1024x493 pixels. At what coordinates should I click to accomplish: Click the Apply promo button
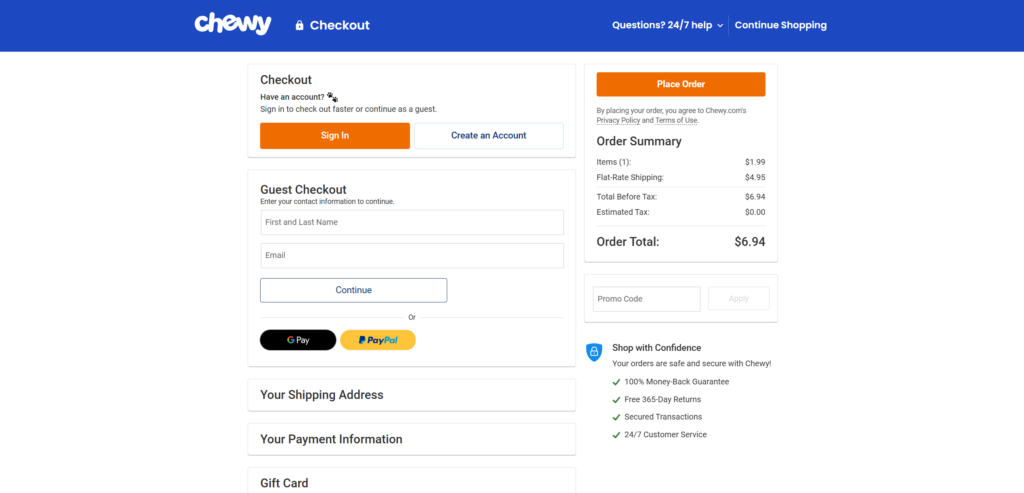pyautogui.click(x=739, y=299)
